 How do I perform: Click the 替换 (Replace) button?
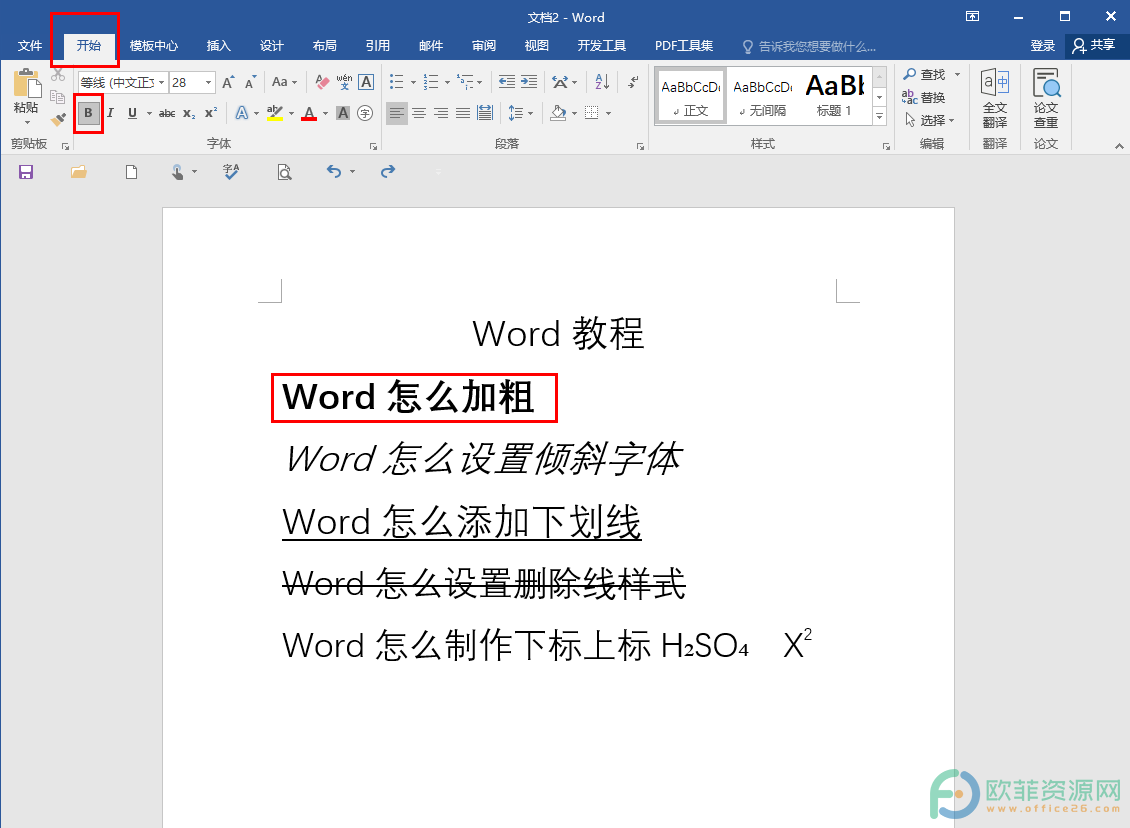pyautogui.click(x=924, y=97)
